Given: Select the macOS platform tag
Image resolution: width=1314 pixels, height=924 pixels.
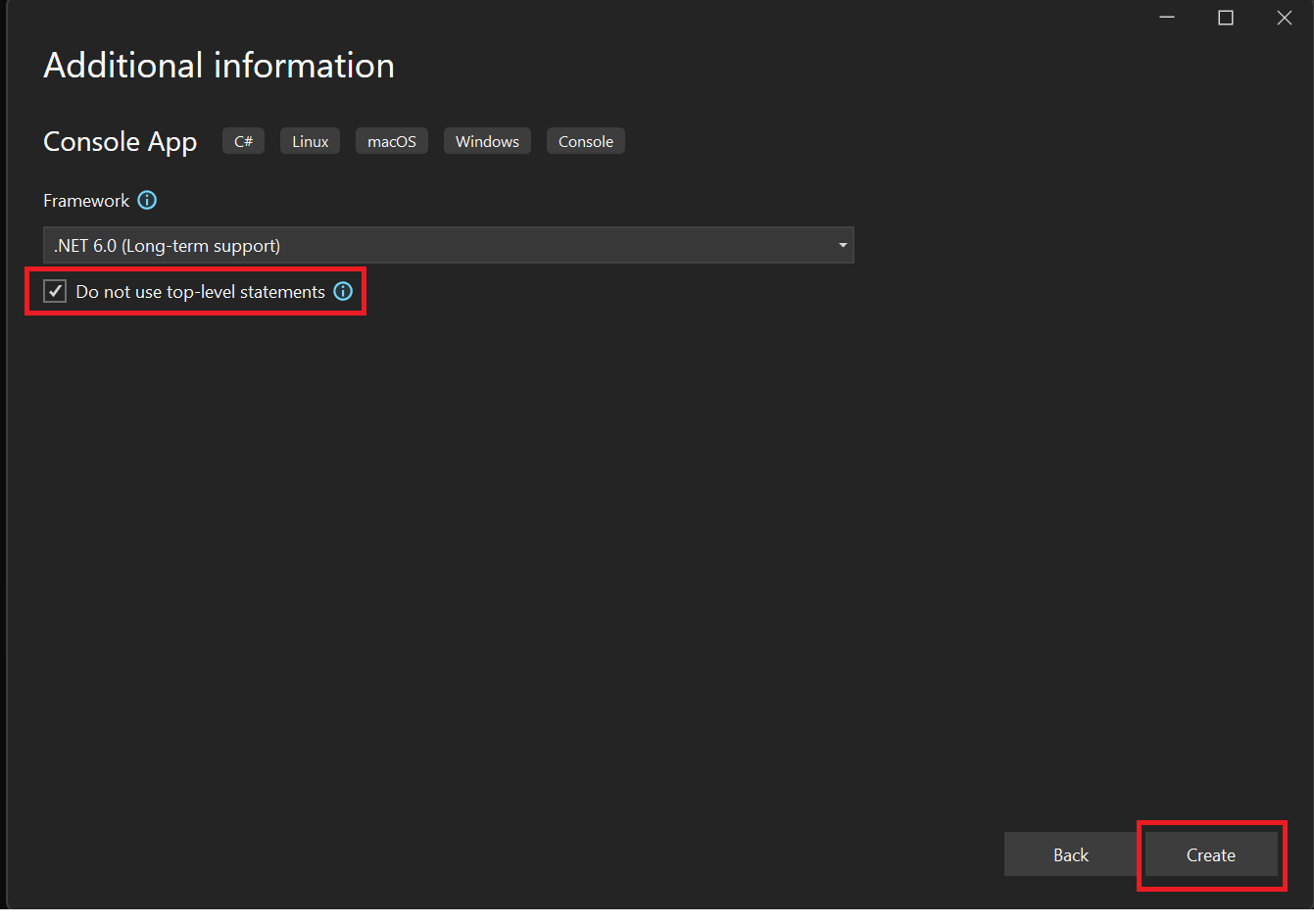Looking at the screenshot, I should (x=391, y=140).
